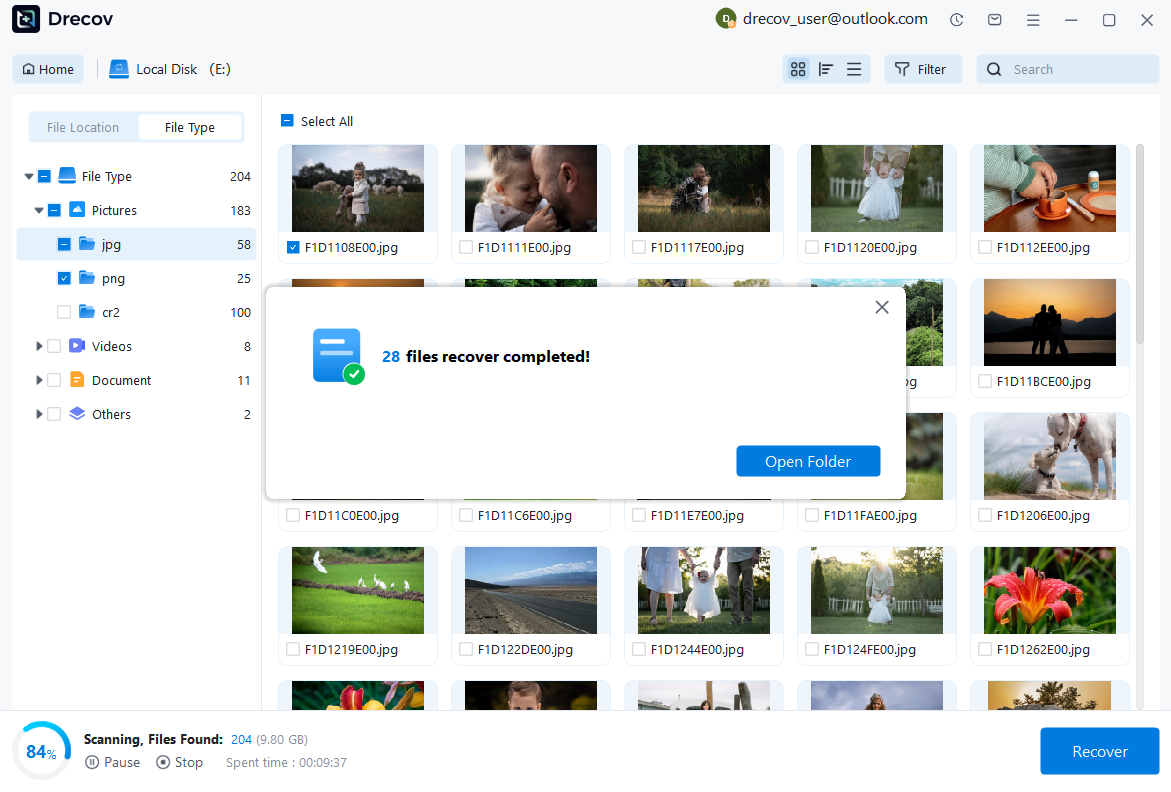Open scan history via the clock icon

(x=956, y=19)
